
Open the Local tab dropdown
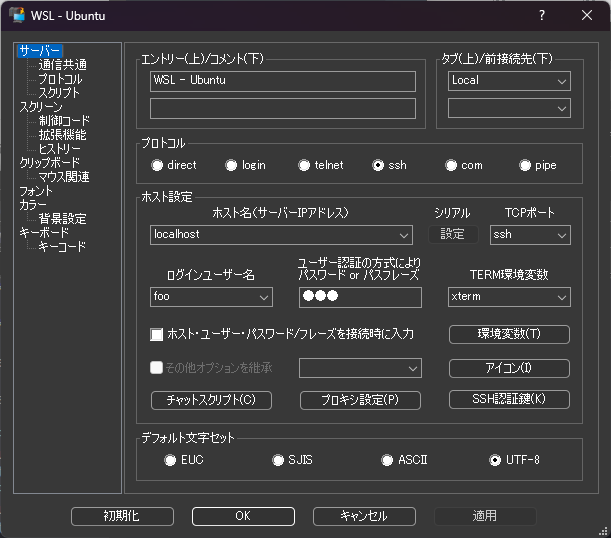coord(509,81)
